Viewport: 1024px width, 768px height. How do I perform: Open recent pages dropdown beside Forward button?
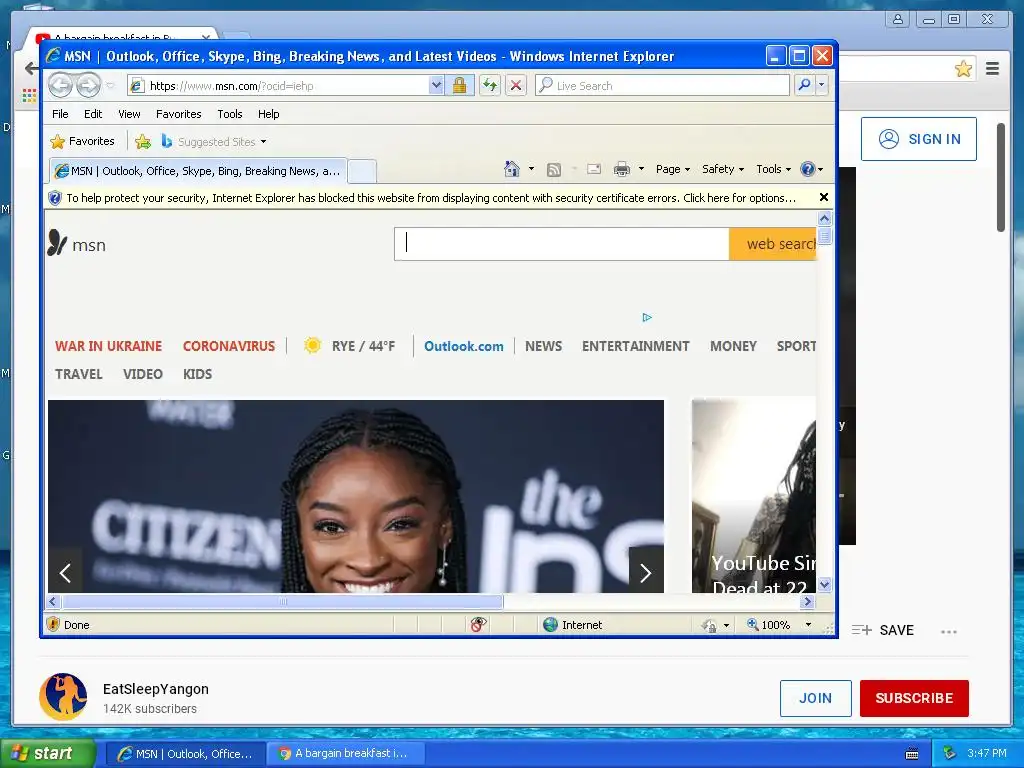point(110,86)
